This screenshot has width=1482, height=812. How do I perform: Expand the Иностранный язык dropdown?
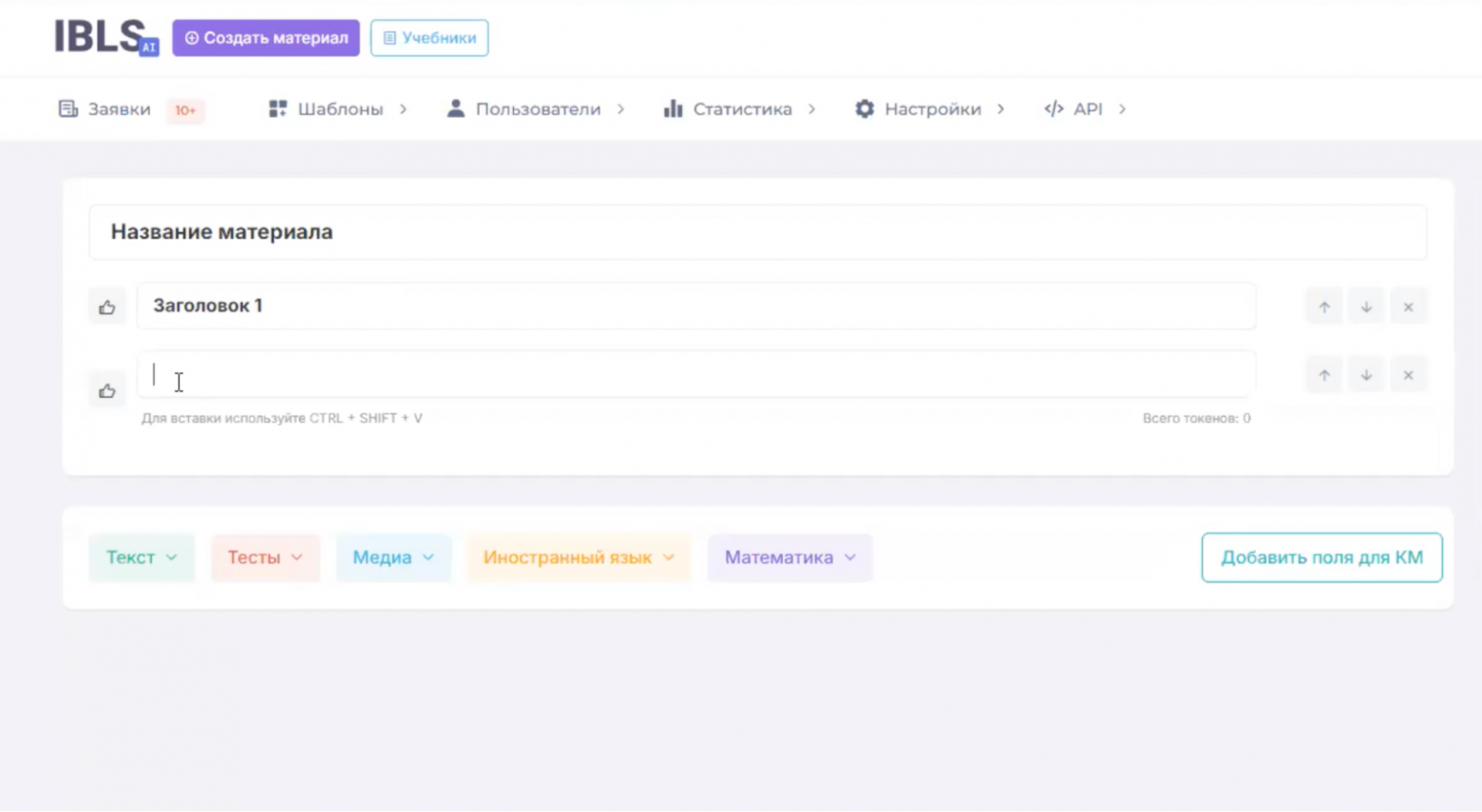578,557
